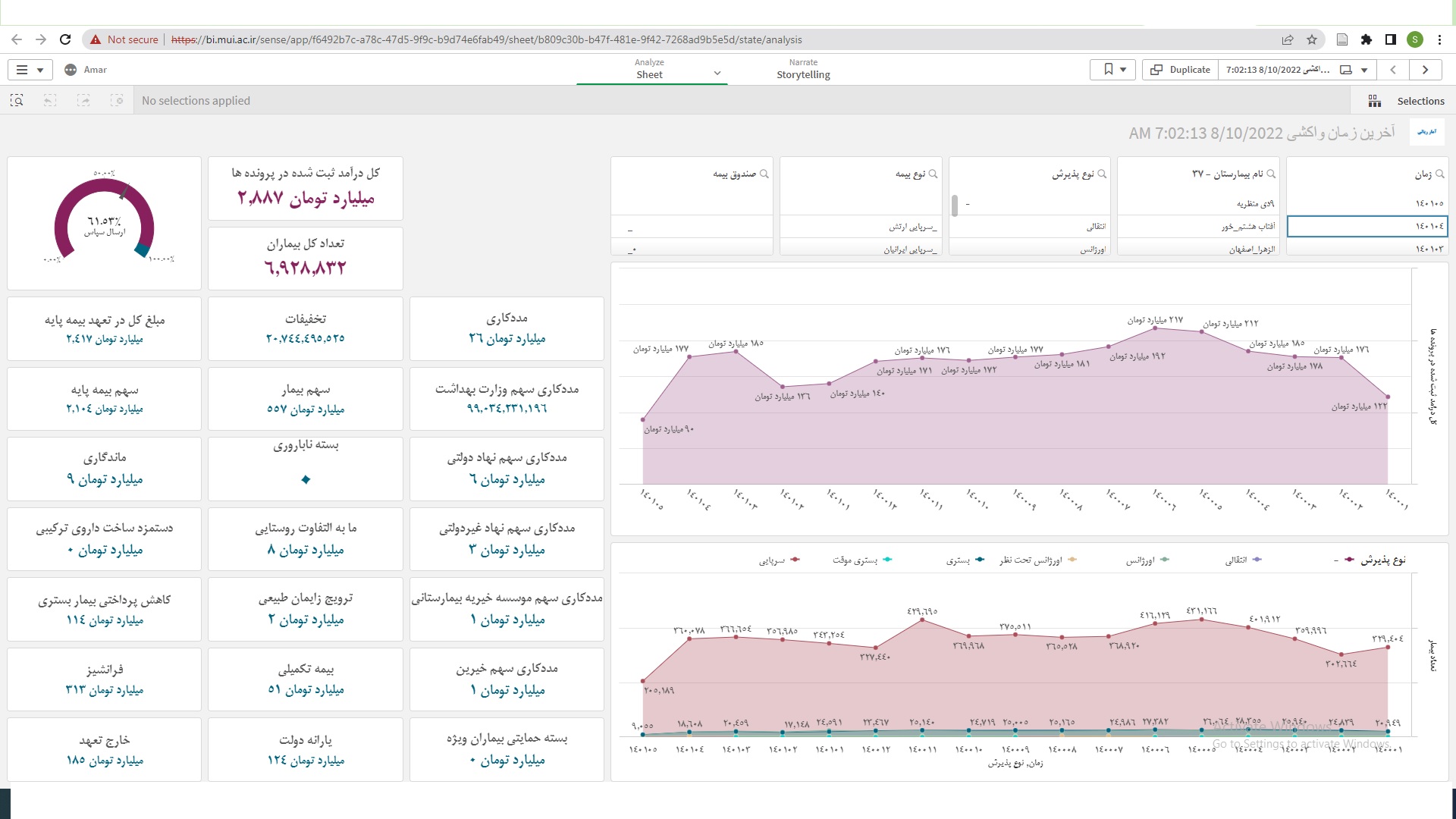Open browser extensions puzzle icon
1456x819 pixels.
(x=1367, y=39)
